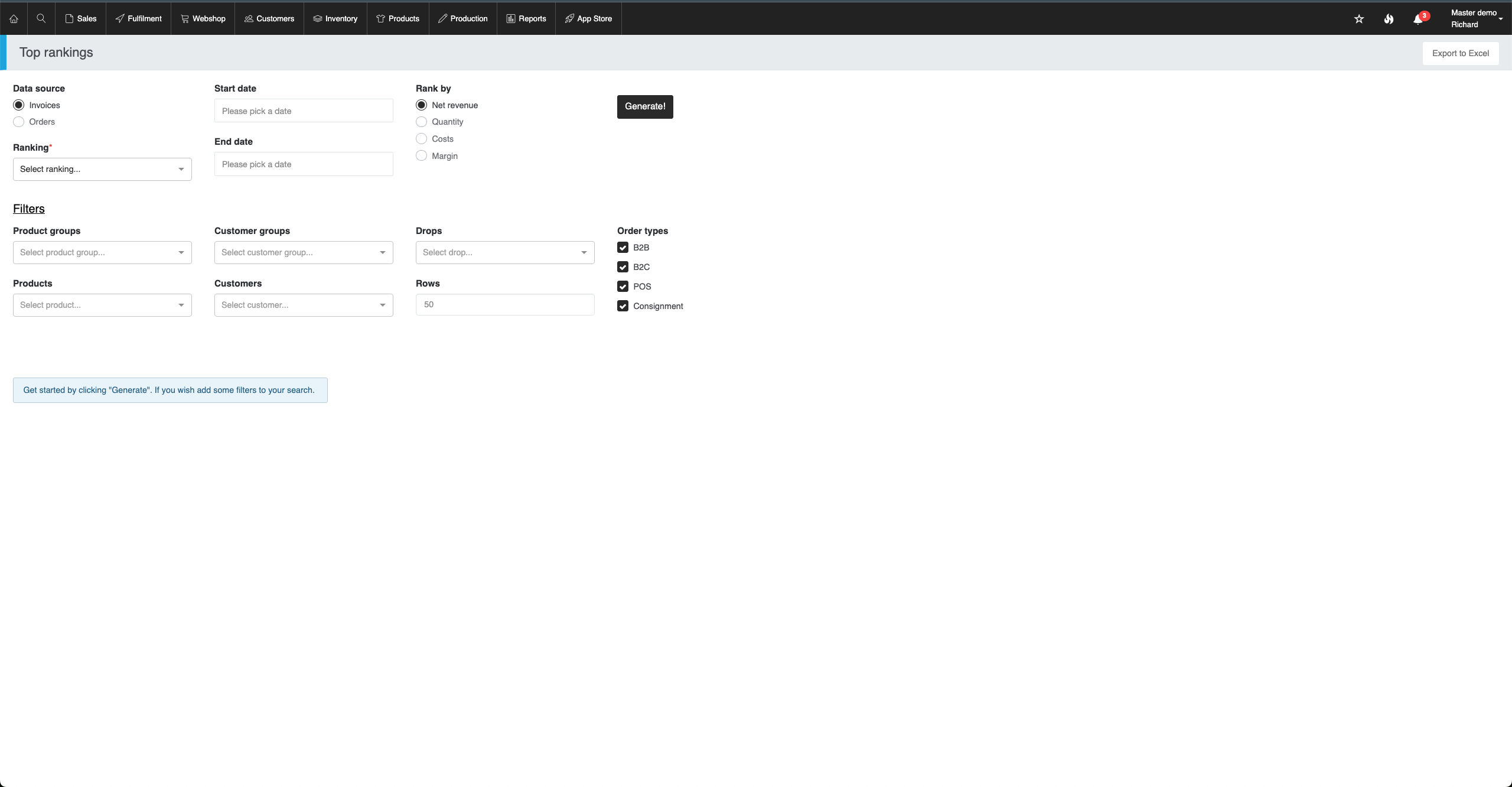
Task: Click the Rows input field
Action: (x=505, y=305)
